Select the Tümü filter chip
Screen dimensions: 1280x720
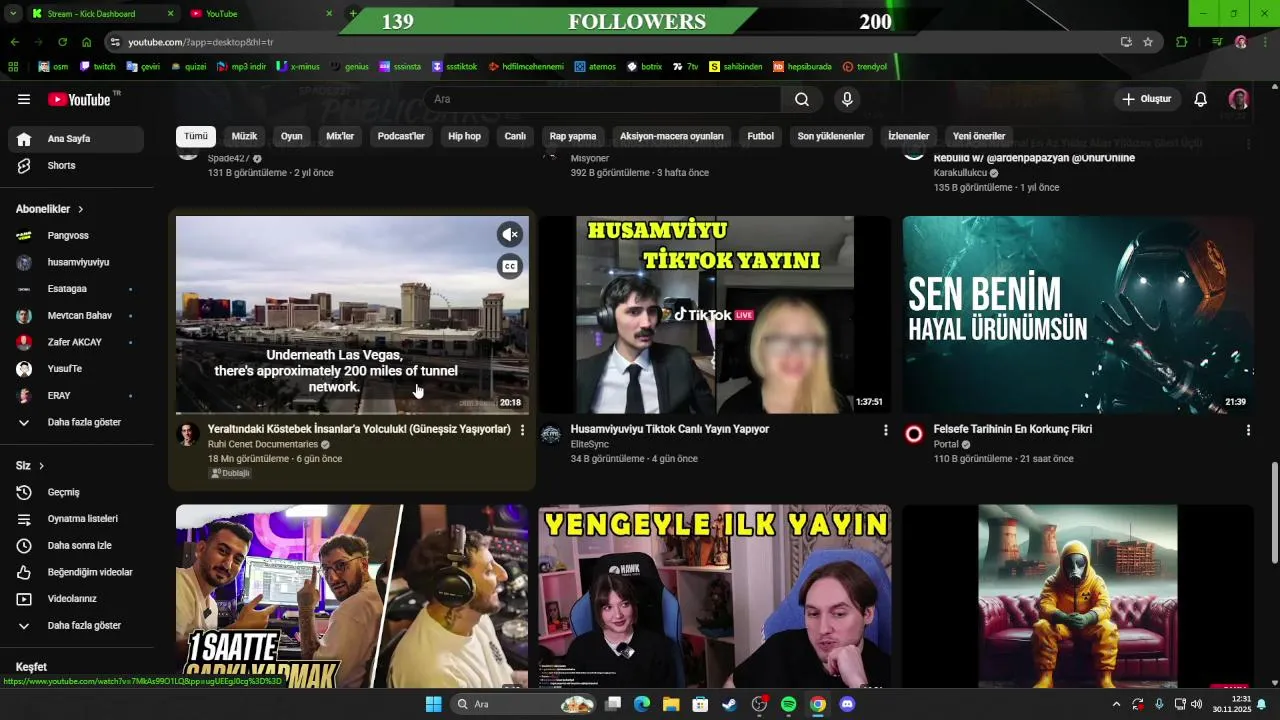(x=196, y=136)
